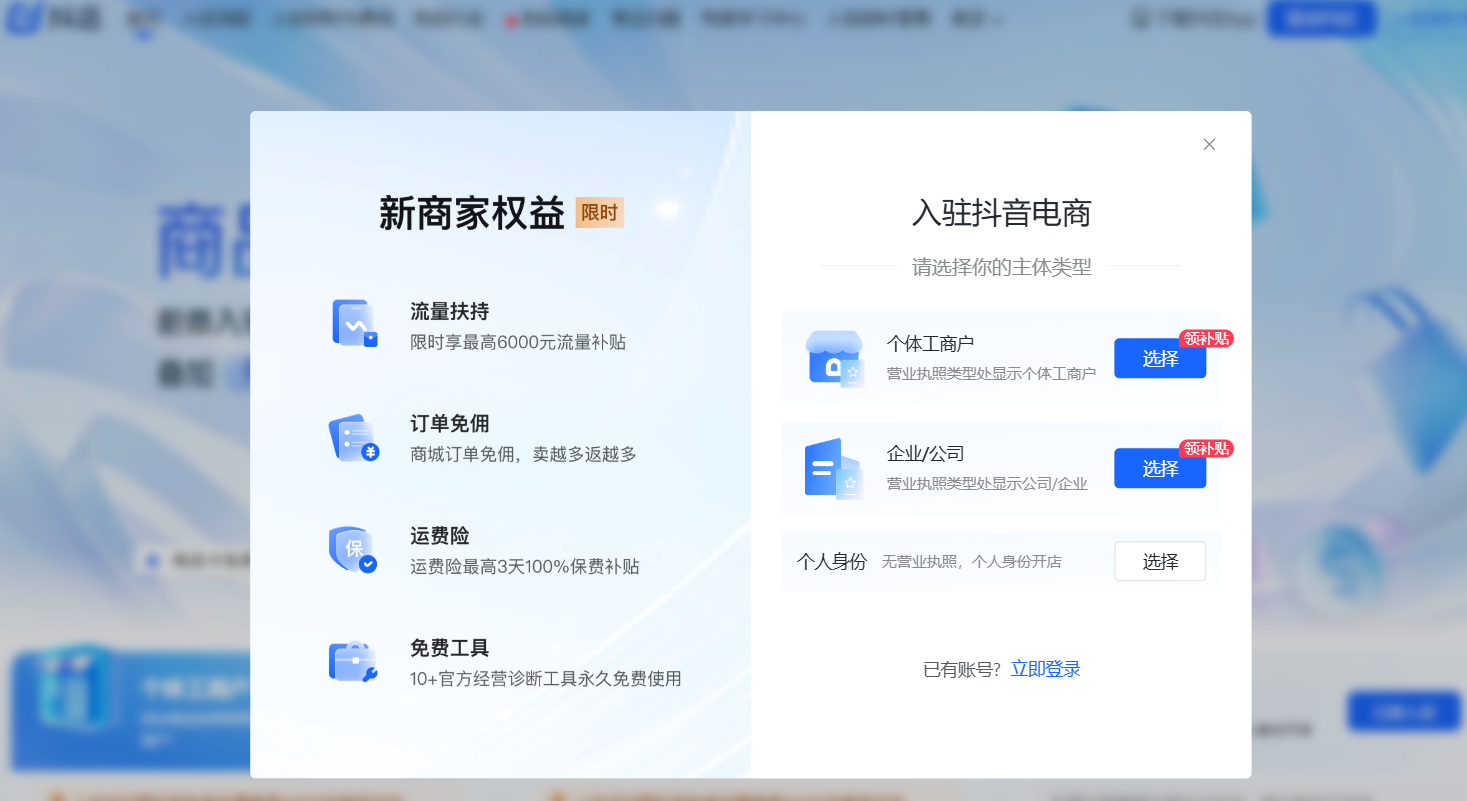Click the 流量扶持 traffic support icon
Viewport: 1467px width, 801px height.
pos(354,323)
